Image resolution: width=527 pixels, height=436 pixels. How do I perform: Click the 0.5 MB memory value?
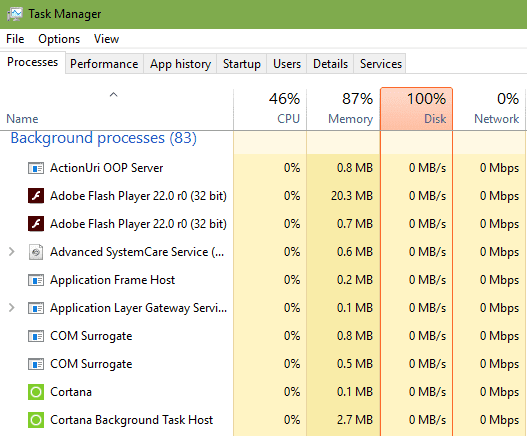click(355, 364)
